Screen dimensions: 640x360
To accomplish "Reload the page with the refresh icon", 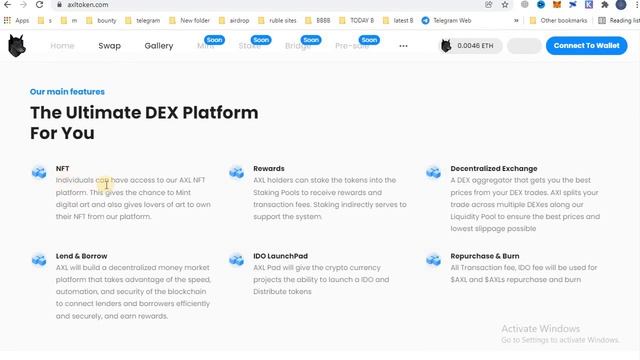I will coord(39,4).
